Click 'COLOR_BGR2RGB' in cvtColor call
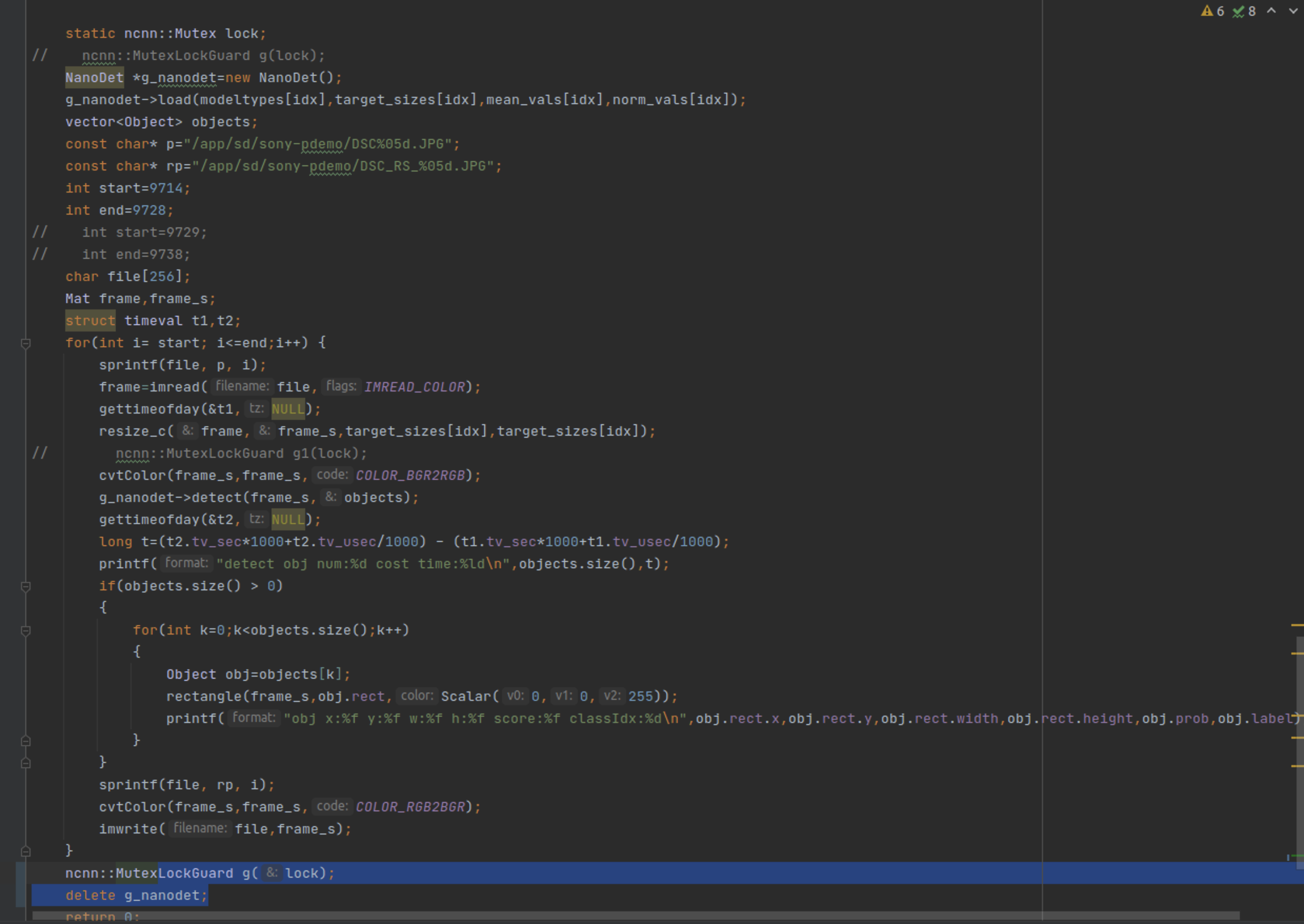This screenshot has height=924, width=1304. [410, 475]
